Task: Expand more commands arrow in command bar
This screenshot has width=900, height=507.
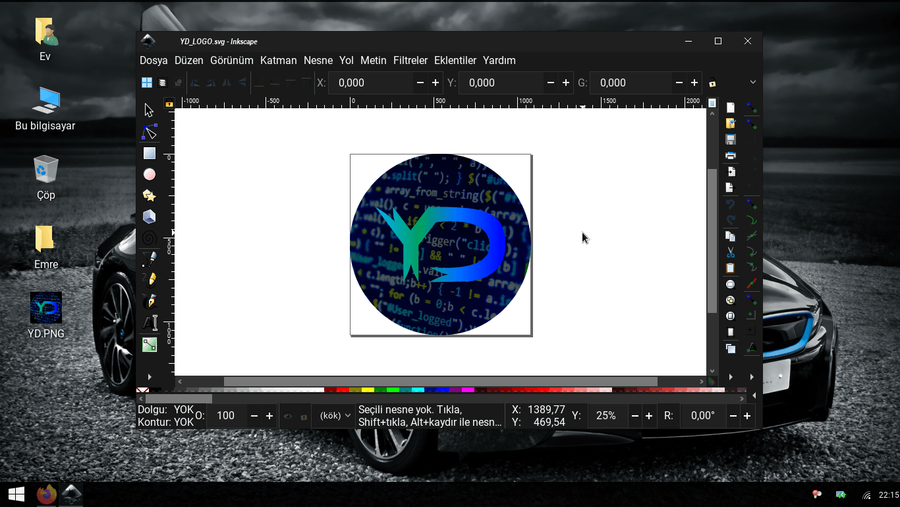Action: pyautogui.click(x=730, y=377)
